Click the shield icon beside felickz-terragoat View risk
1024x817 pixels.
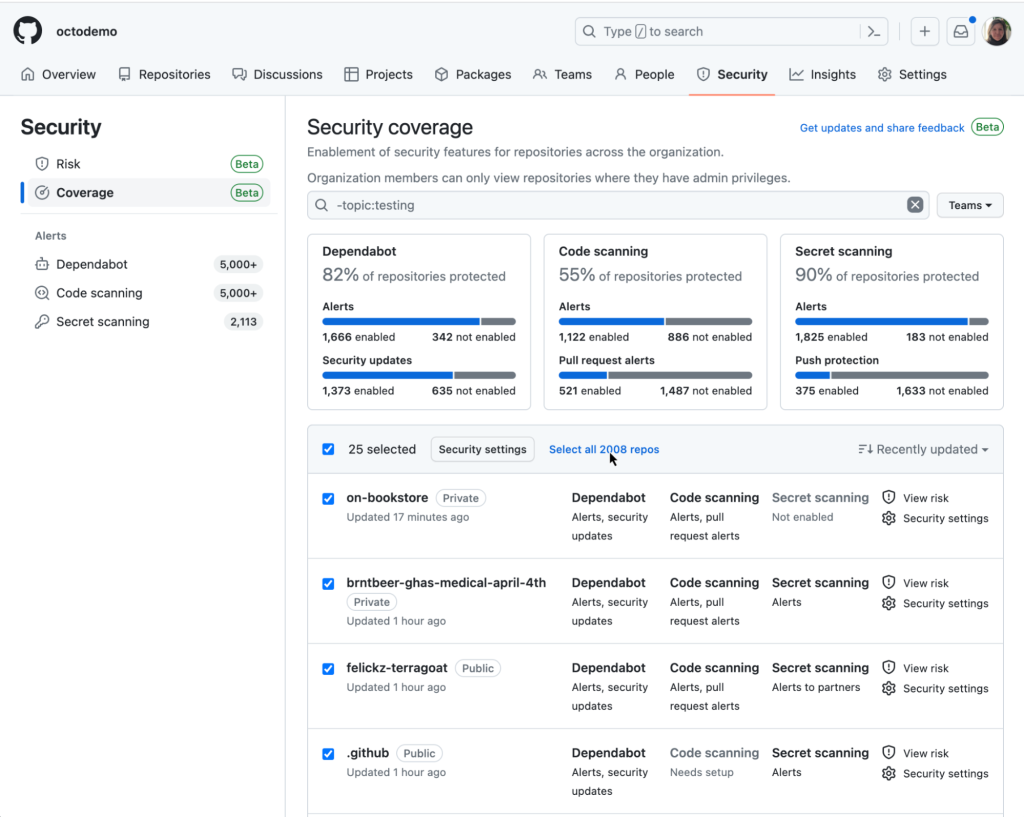[889, 668]
